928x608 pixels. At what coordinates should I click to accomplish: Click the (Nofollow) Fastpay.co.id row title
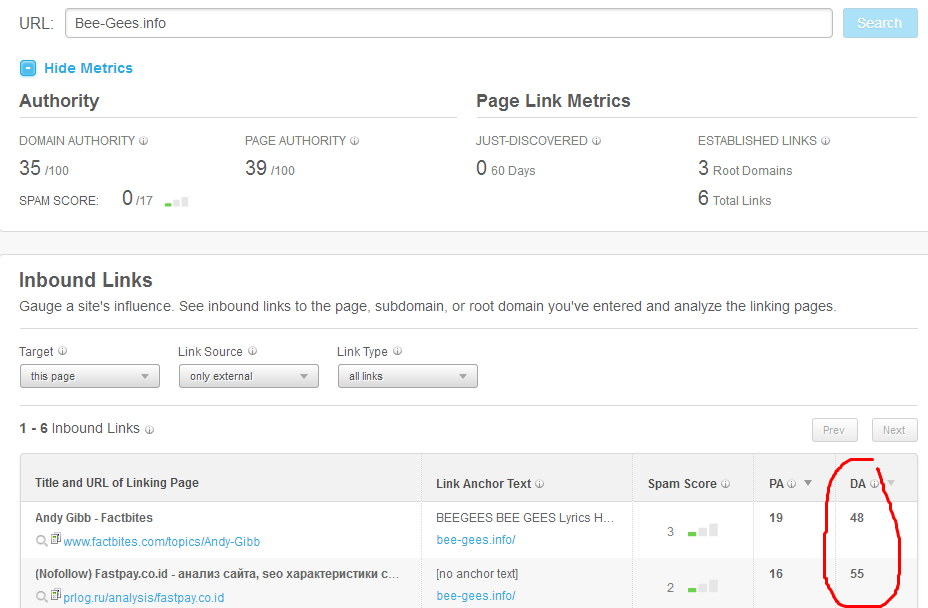pyautogui.click(x=217, y=574)
